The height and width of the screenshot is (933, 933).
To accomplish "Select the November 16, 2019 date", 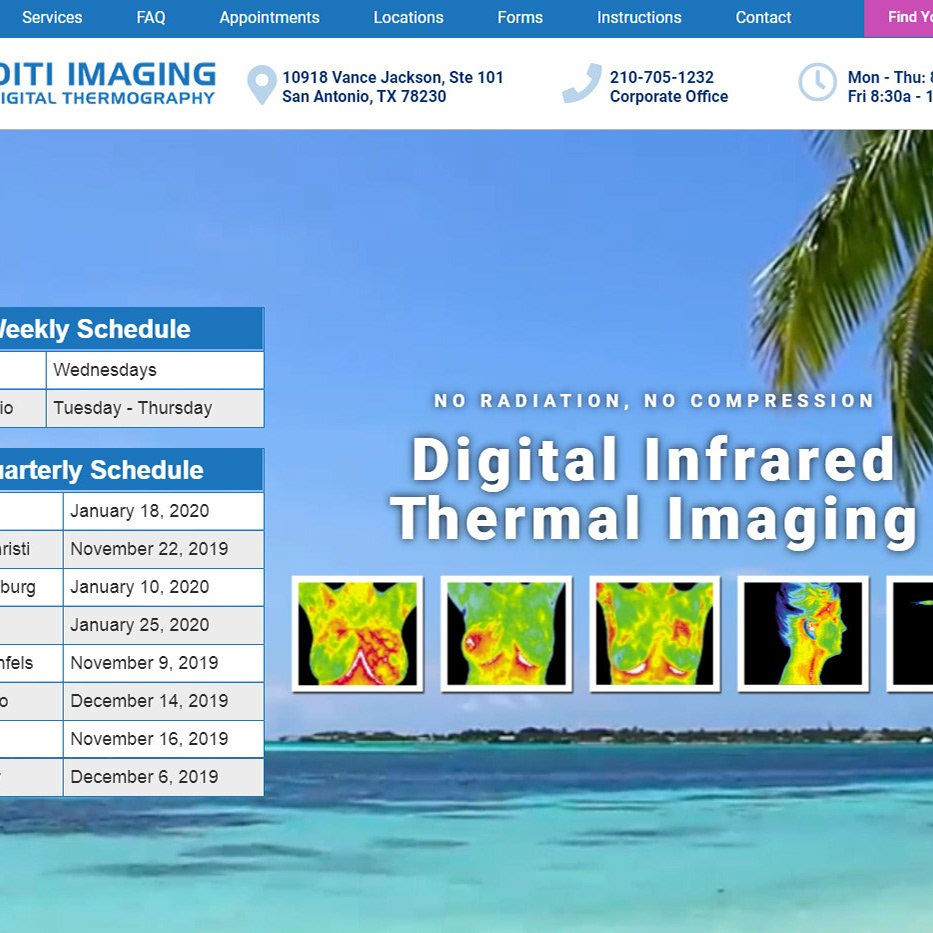I will (x=164, y=739).
